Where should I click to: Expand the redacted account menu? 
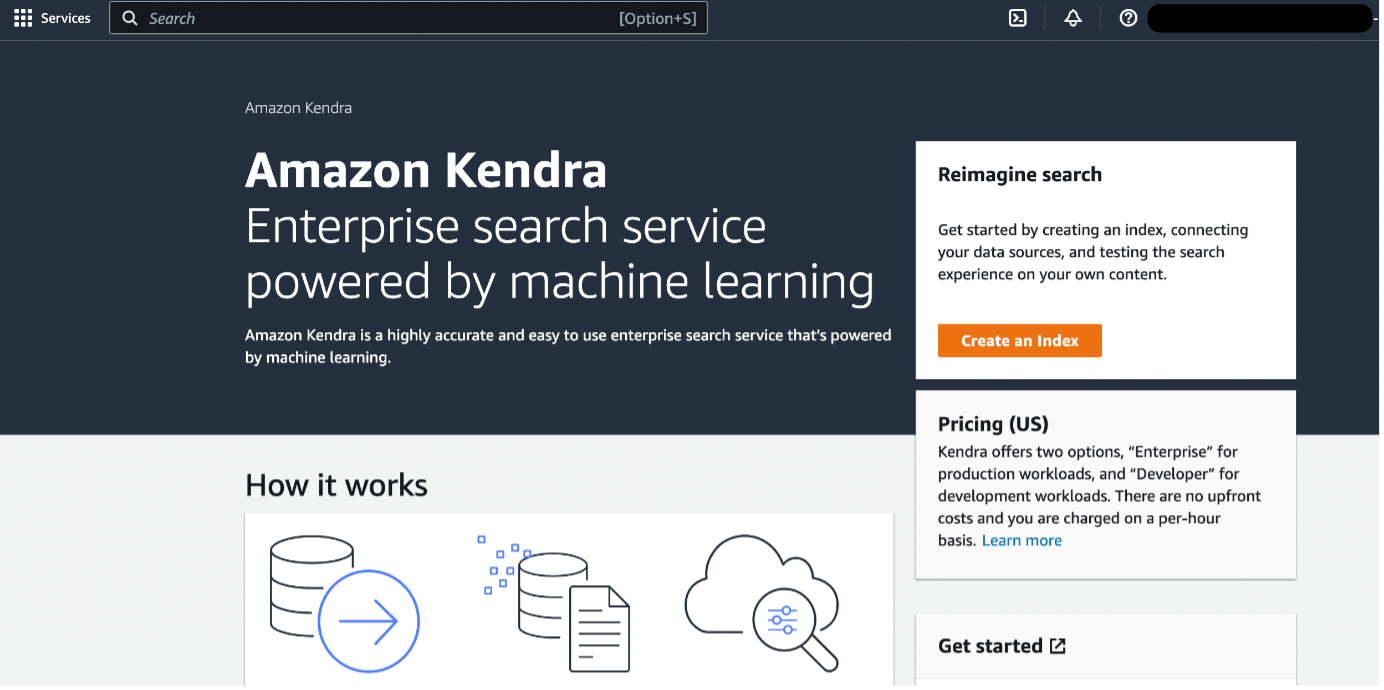(x=1260, y=18)
